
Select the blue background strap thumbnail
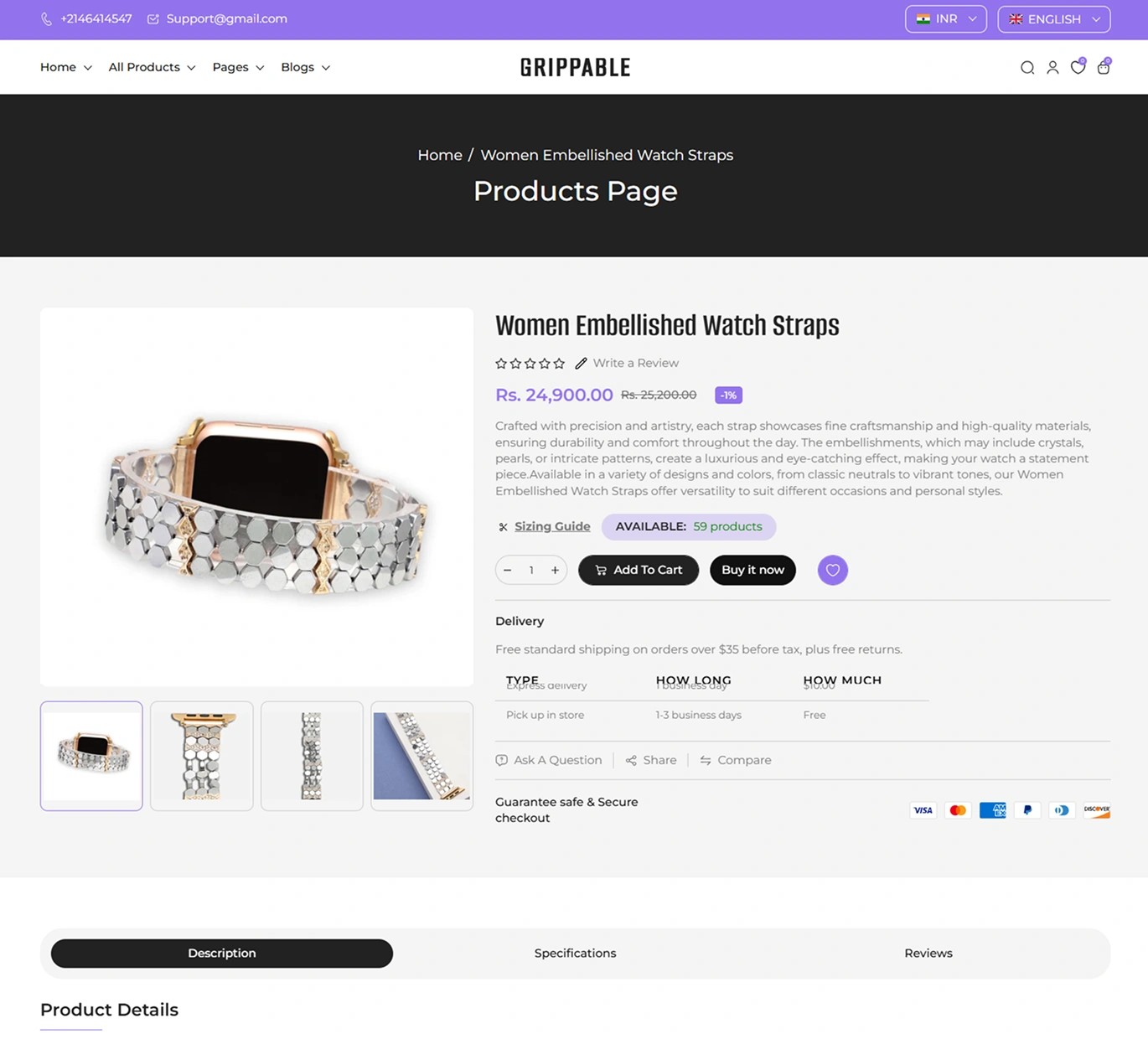422,756
